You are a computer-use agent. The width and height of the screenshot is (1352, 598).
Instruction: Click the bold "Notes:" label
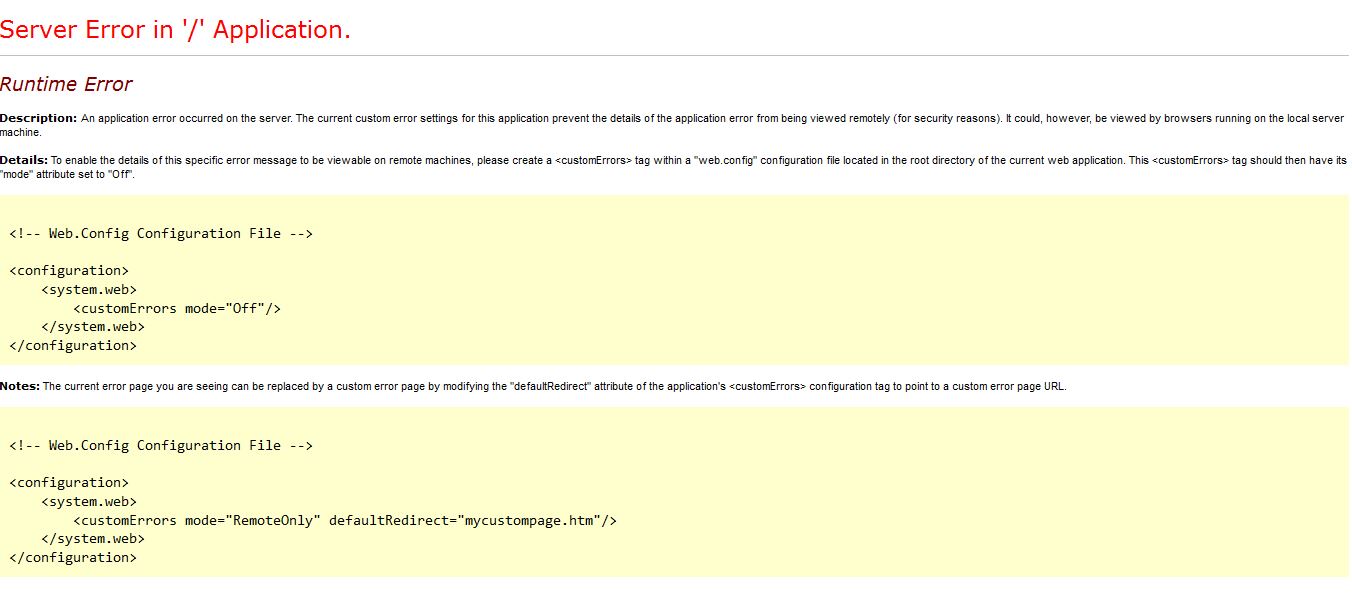tap(20, 386)
